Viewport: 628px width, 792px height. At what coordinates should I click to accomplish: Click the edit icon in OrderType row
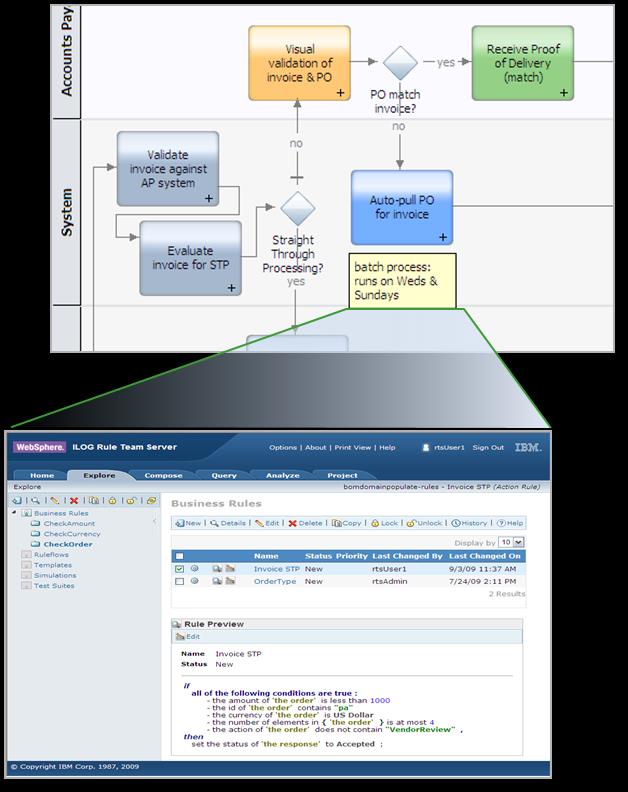click(230, 581)
